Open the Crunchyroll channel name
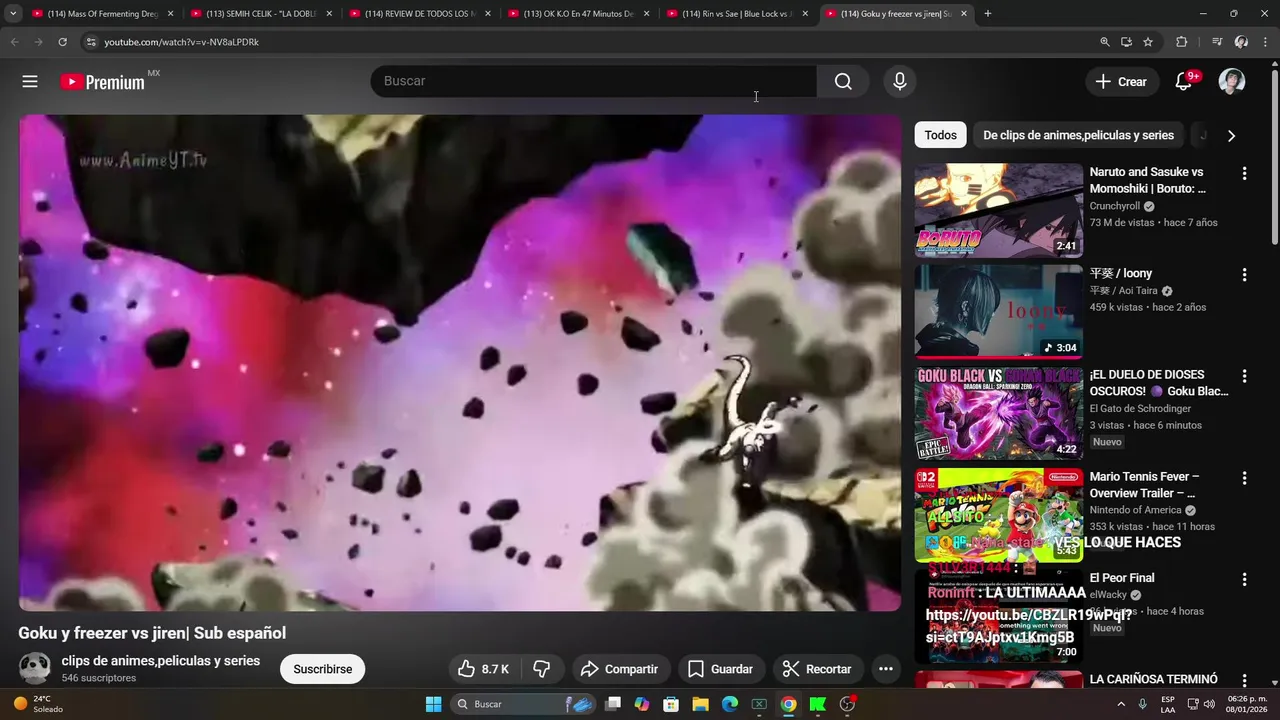This screenshot has width=1280, height=720. click(1115, 206)
